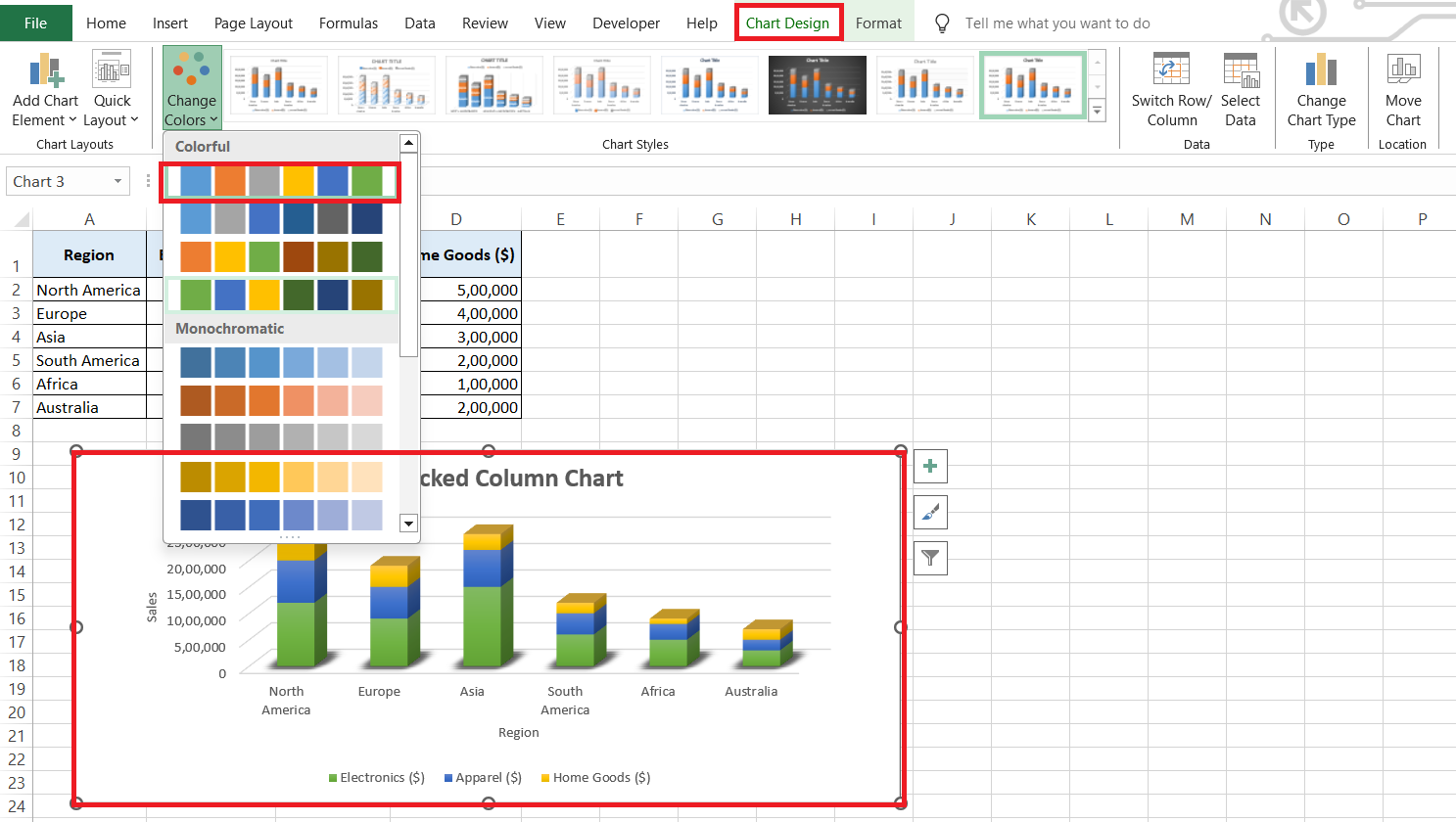Select the Apparel ($) legend entry
Image resolution: width=1456 pixels, height=822 pixels.
(x=483, y=778)
